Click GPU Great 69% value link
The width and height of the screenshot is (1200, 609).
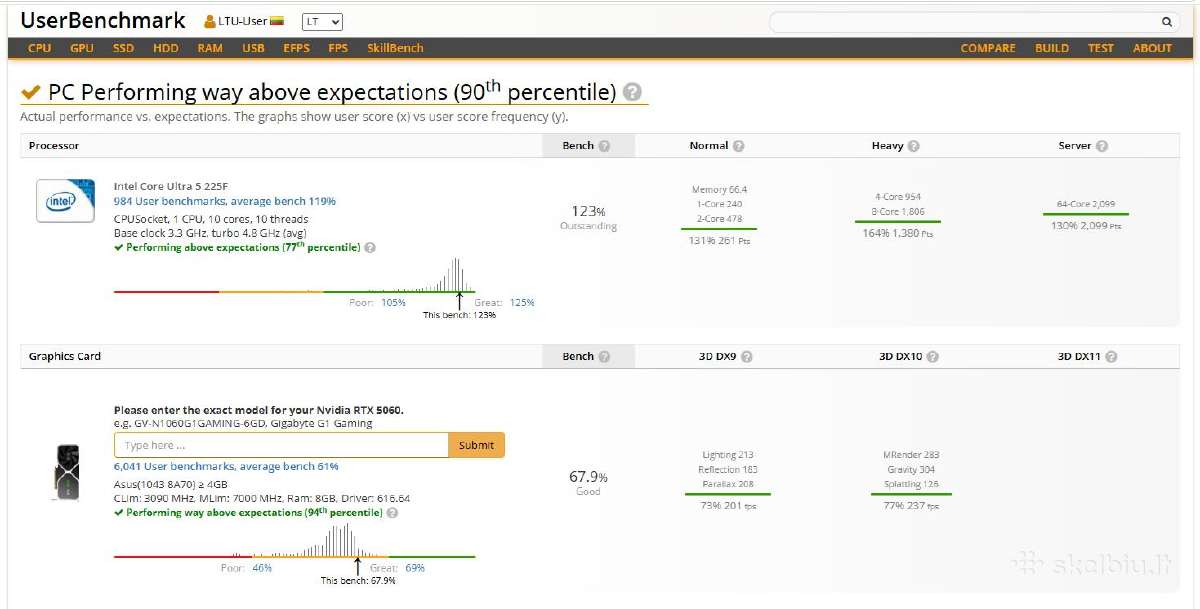tap(415, 568)
